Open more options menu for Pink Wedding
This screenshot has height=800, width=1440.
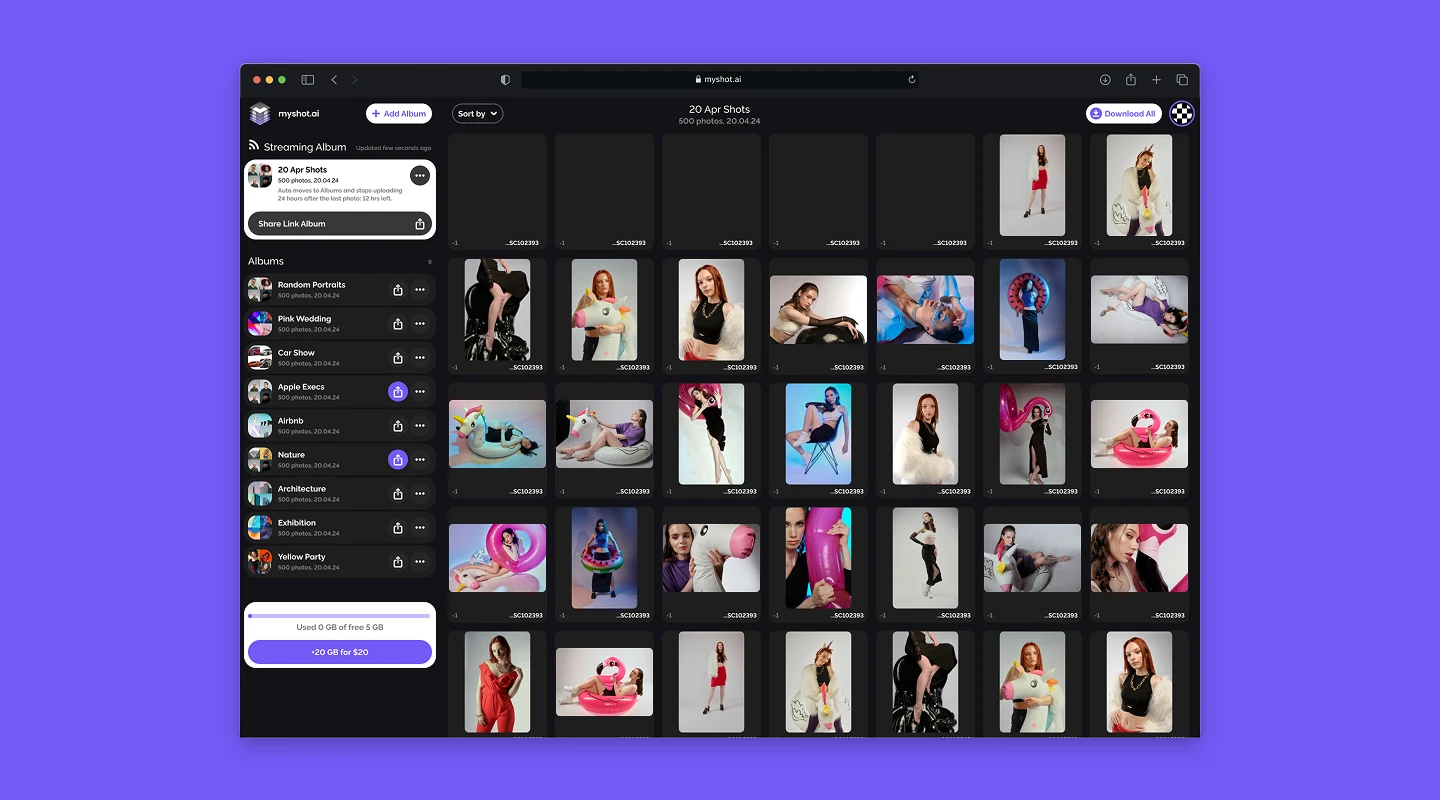click(x=420, y=324)
